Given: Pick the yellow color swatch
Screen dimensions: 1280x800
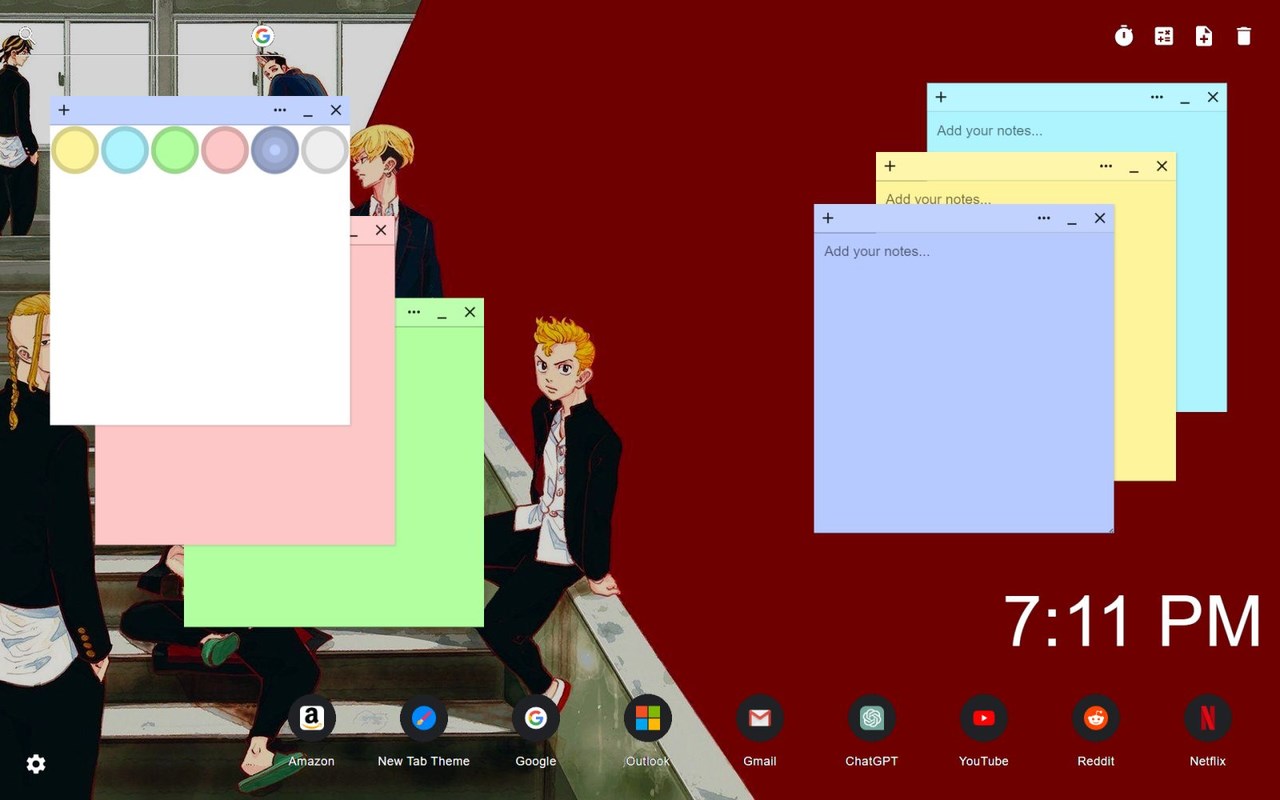Looking at the screenshot, I should [75, 150].
